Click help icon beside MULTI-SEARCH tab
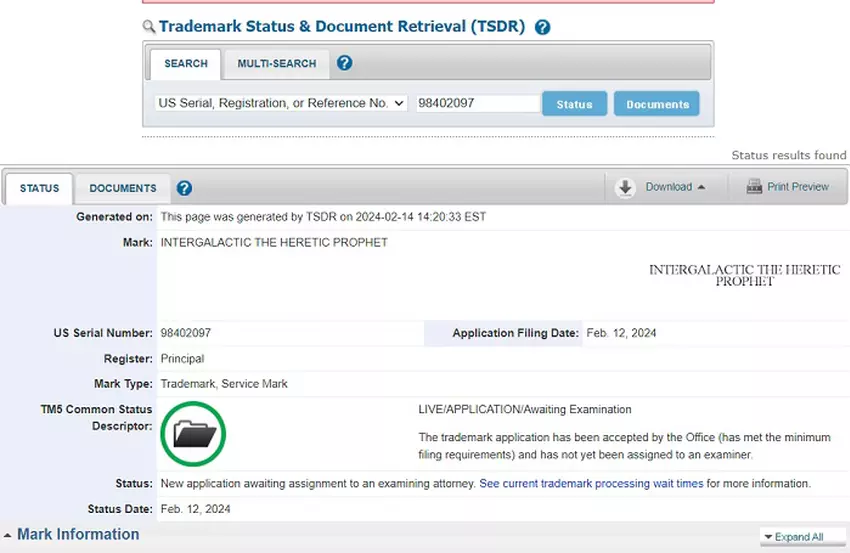 (x=344, y=63)
